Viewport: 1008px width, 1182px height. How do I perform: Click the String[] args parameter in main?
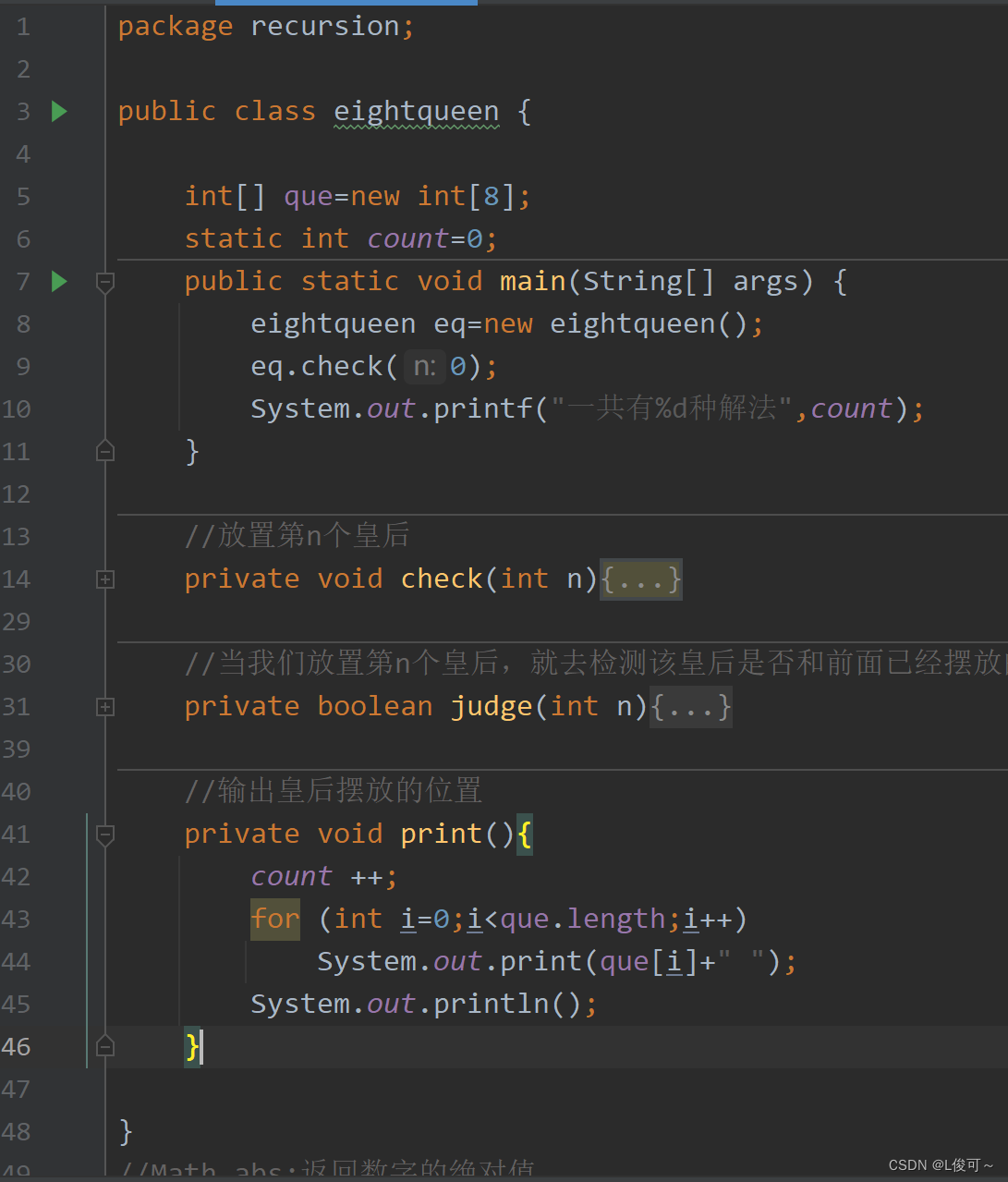(702, 281)
